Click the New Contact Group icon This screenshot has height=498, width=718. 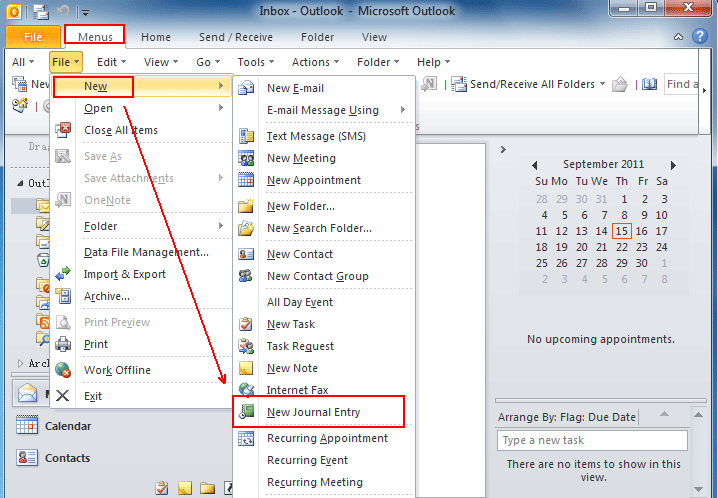pos(246,276)
